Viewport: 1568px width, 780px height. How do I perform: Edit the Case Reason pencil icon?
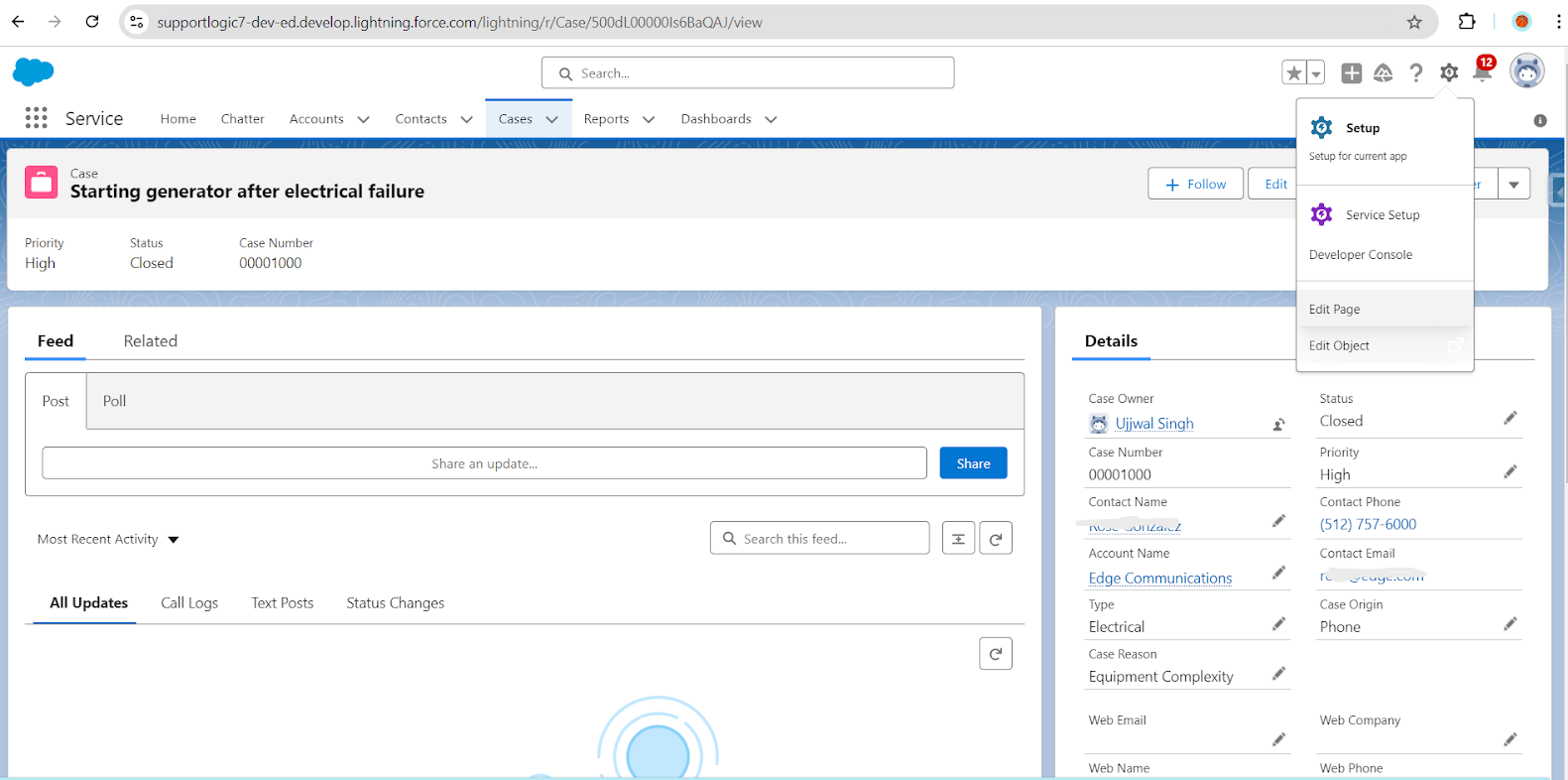coord(1278,674)
